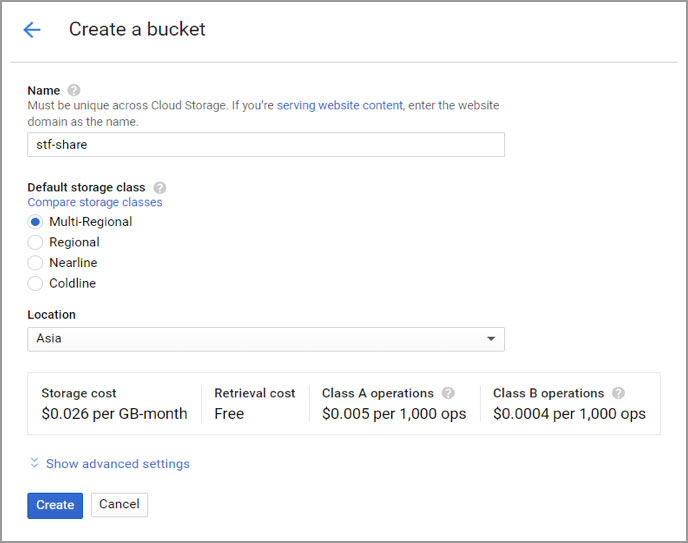The image size is (688, 543).
Task: Open the Location dropdown showing Asia
Action: coord(266,339)
